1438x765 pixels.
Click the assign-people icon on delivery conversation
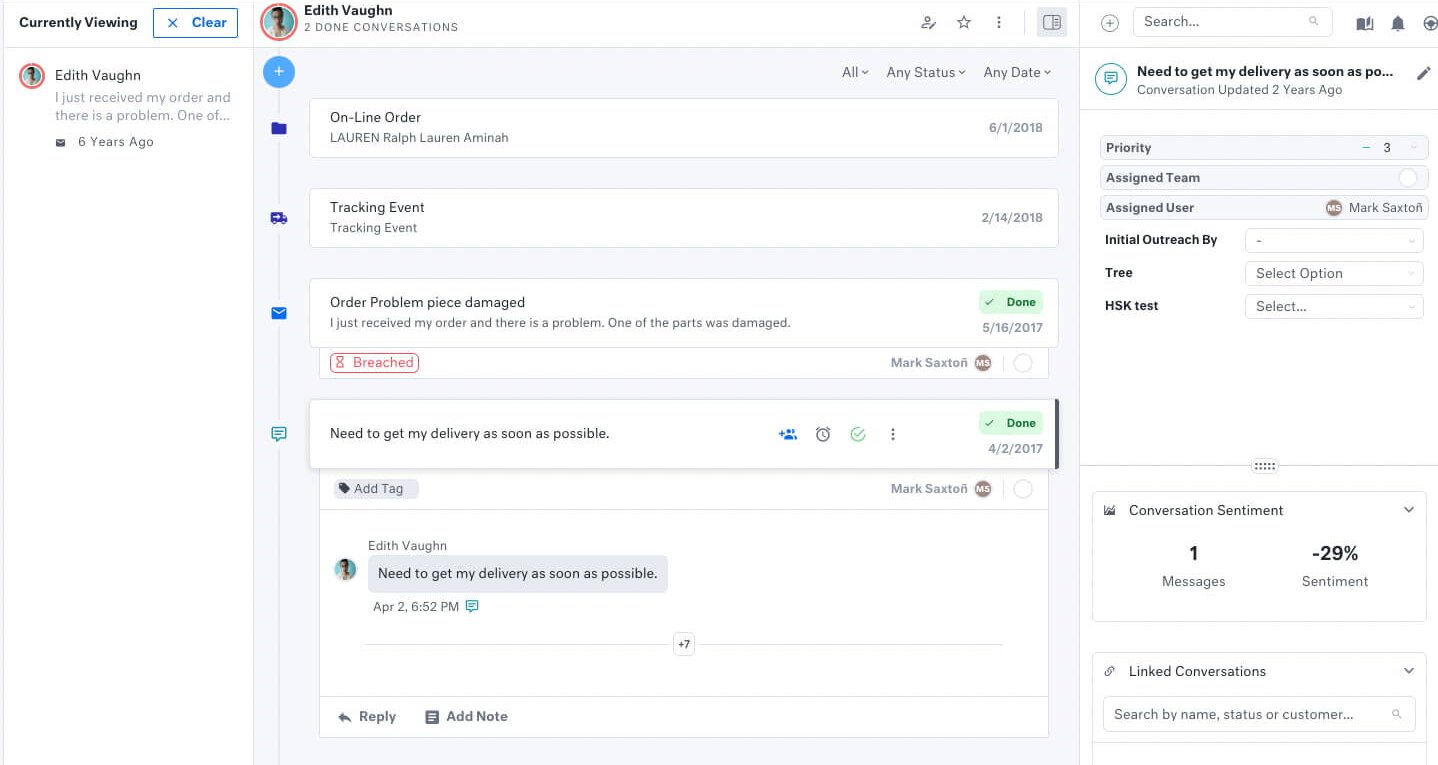[788, 434]
